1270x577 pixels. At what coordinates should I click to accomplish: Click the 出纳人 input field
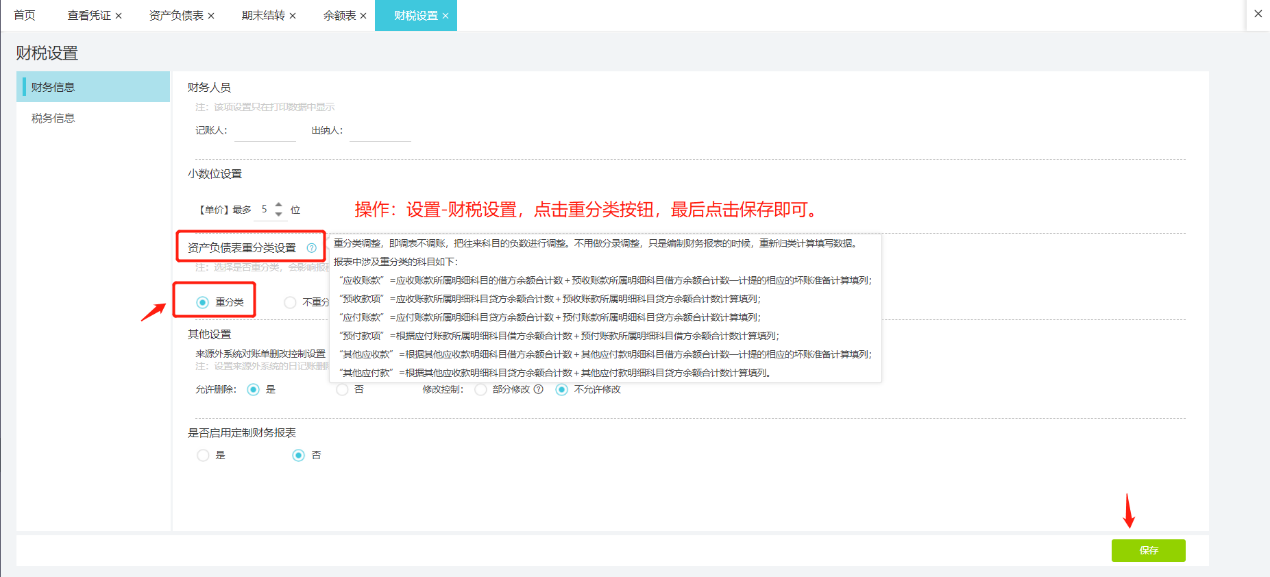(x=380, y=130)
